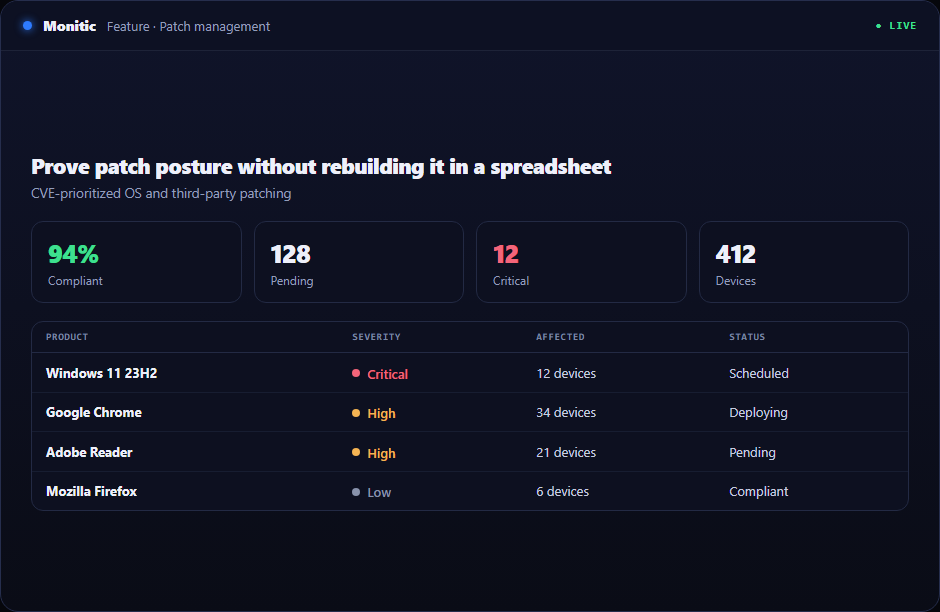940x612 pixels.
Task: Select the CVE-prioritized subtitle text
Action: pyautogui.click(x=161, y=194)
